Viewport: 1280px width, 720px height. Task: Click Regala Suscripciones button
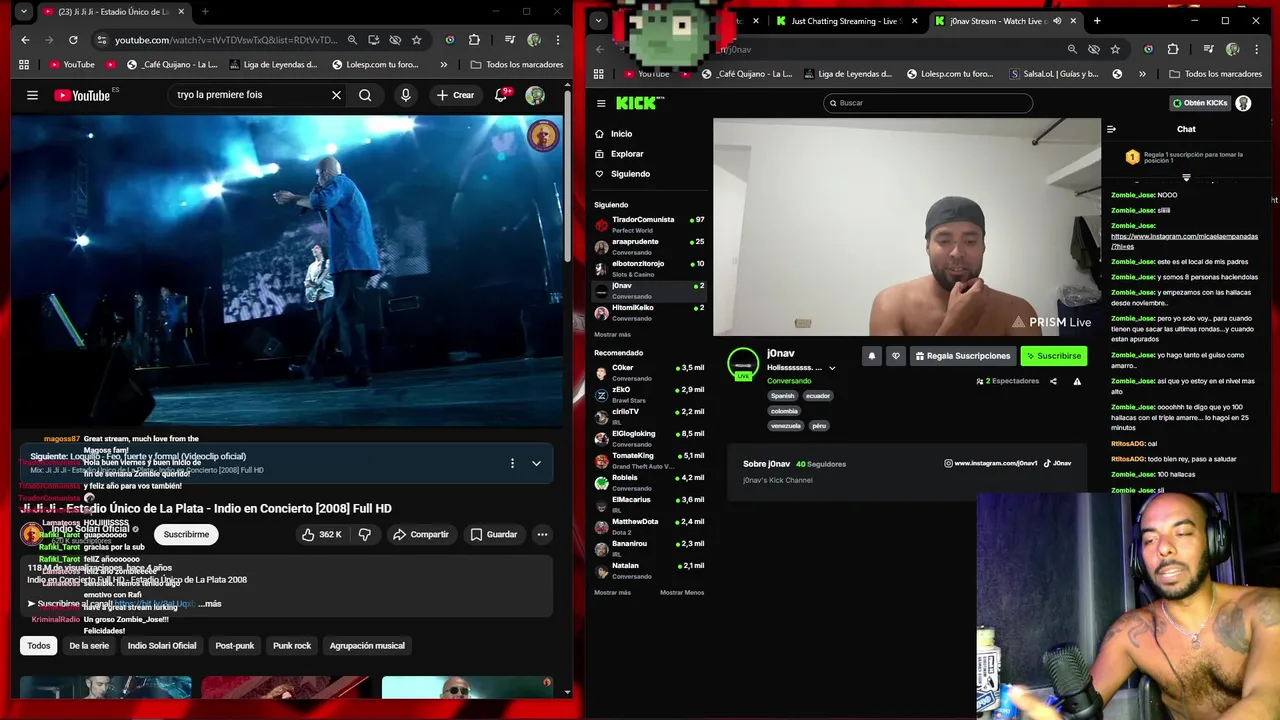coord(961,356)
